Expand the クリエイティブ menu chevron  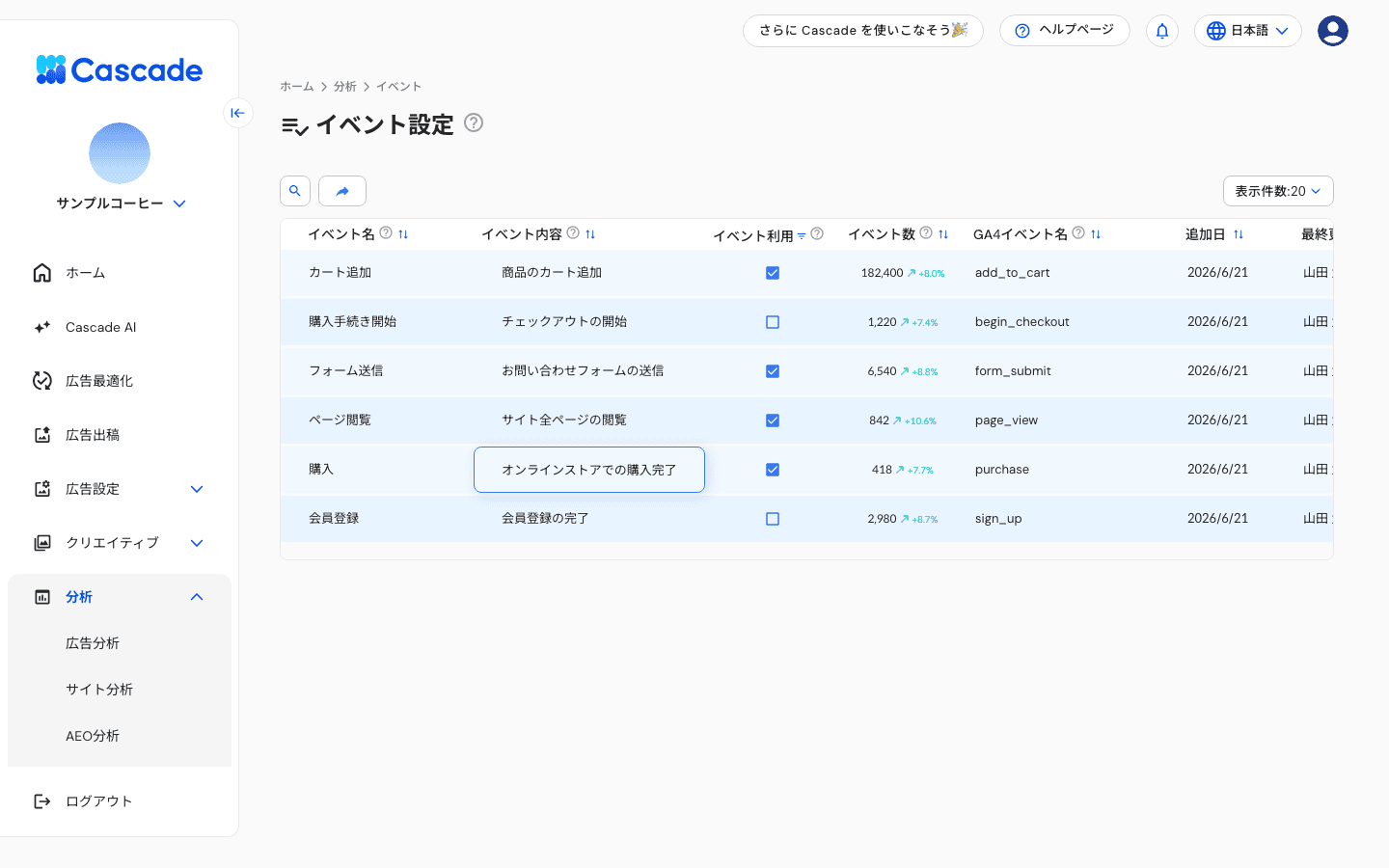point(197,543)
